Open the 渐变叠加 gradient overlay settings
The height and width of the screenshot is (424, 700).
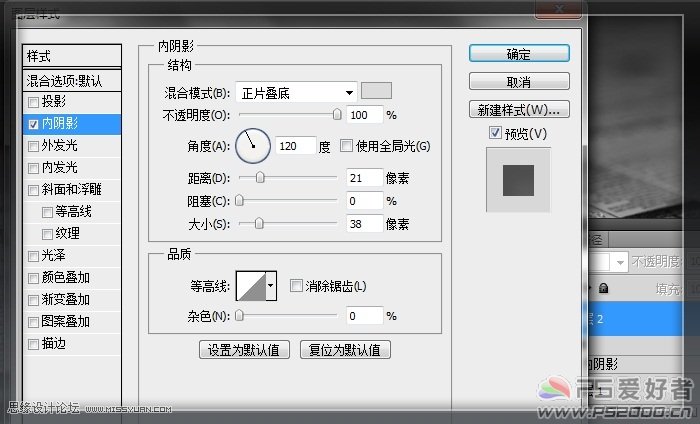coord(66,299)
